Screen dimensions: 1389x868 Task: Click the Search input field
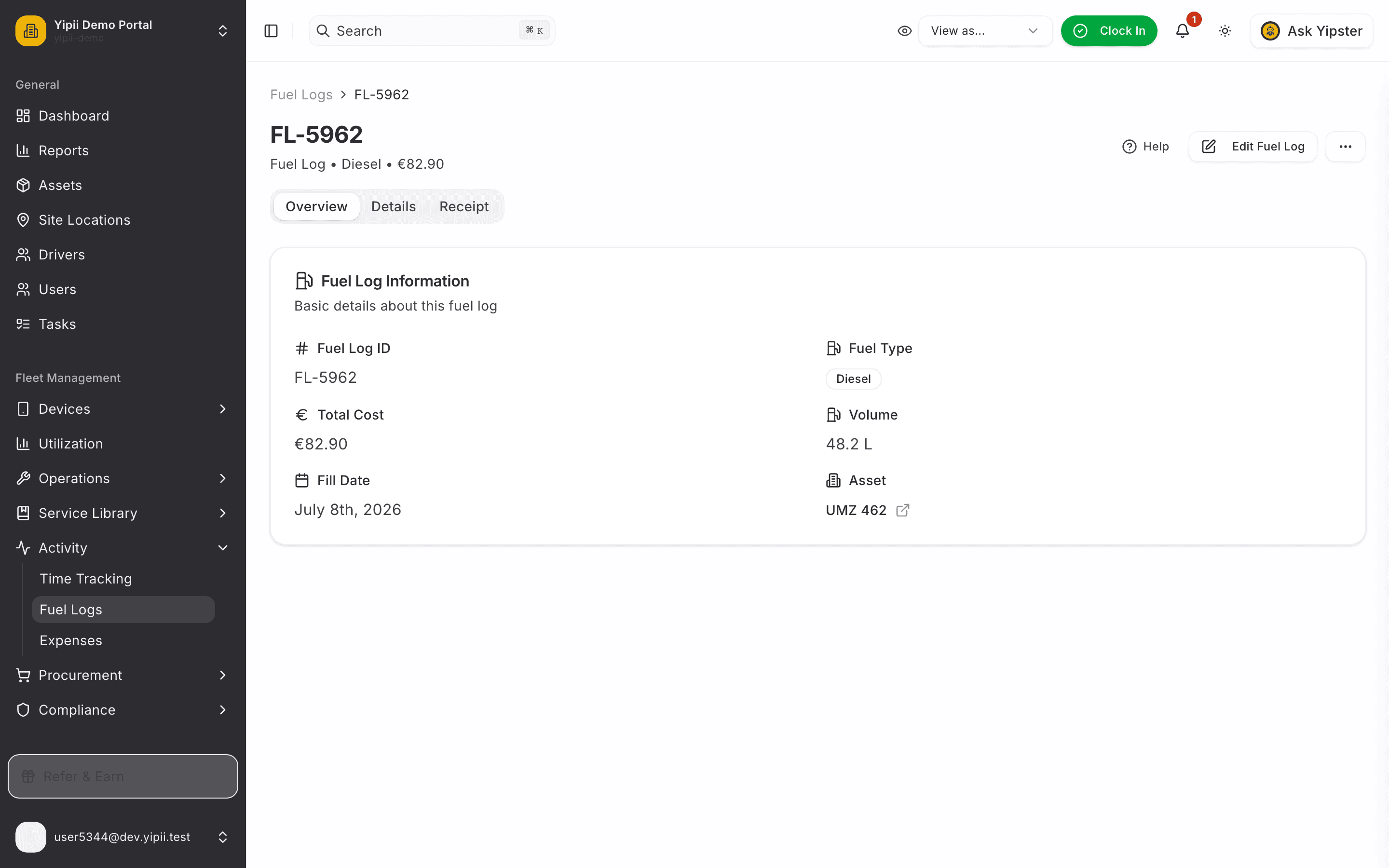432,31
